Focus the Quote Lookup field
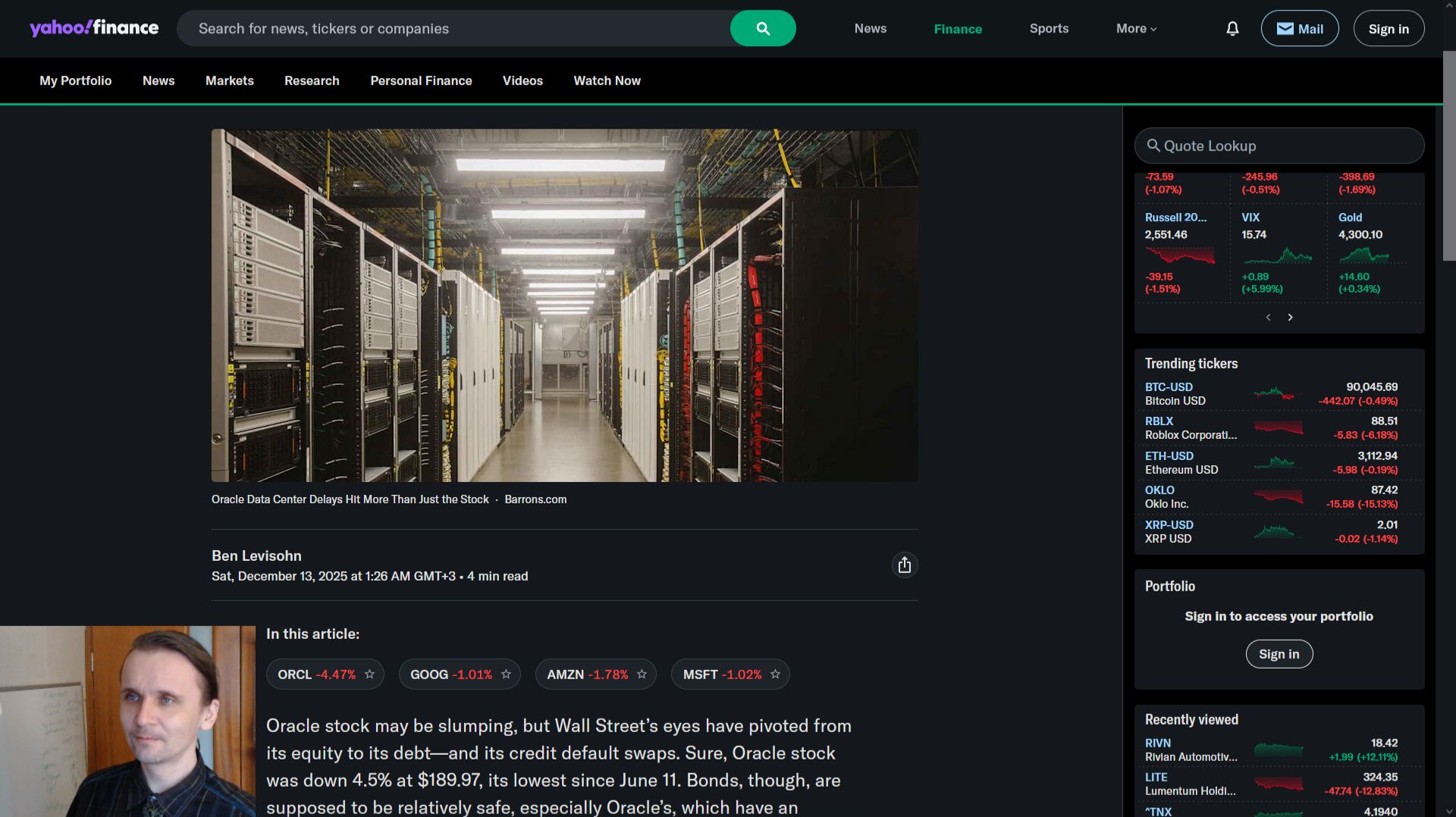The width and height of the screenshot is (1456, 817). tap(1279, 146)
